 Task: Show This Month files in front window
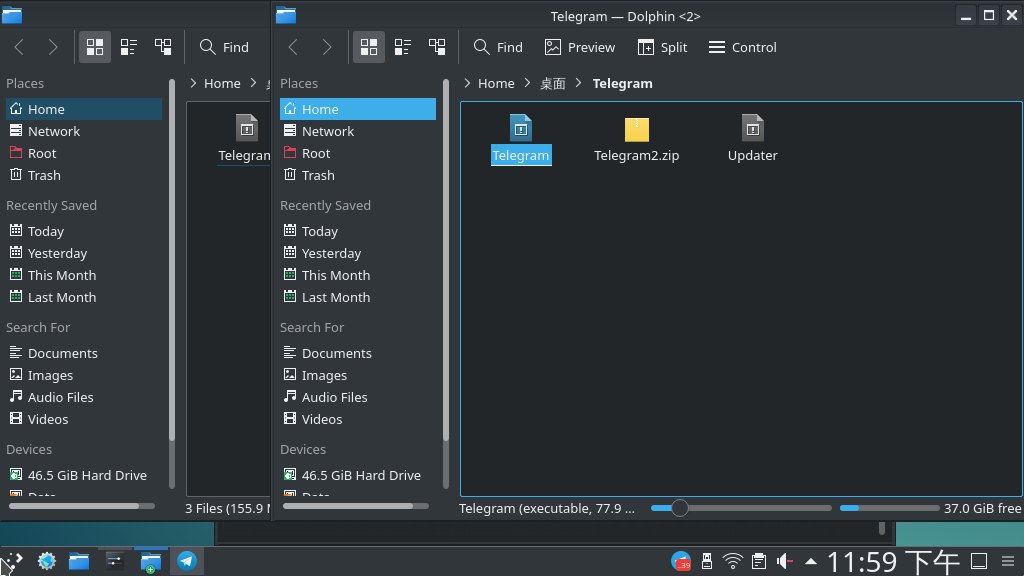point(358,276)
